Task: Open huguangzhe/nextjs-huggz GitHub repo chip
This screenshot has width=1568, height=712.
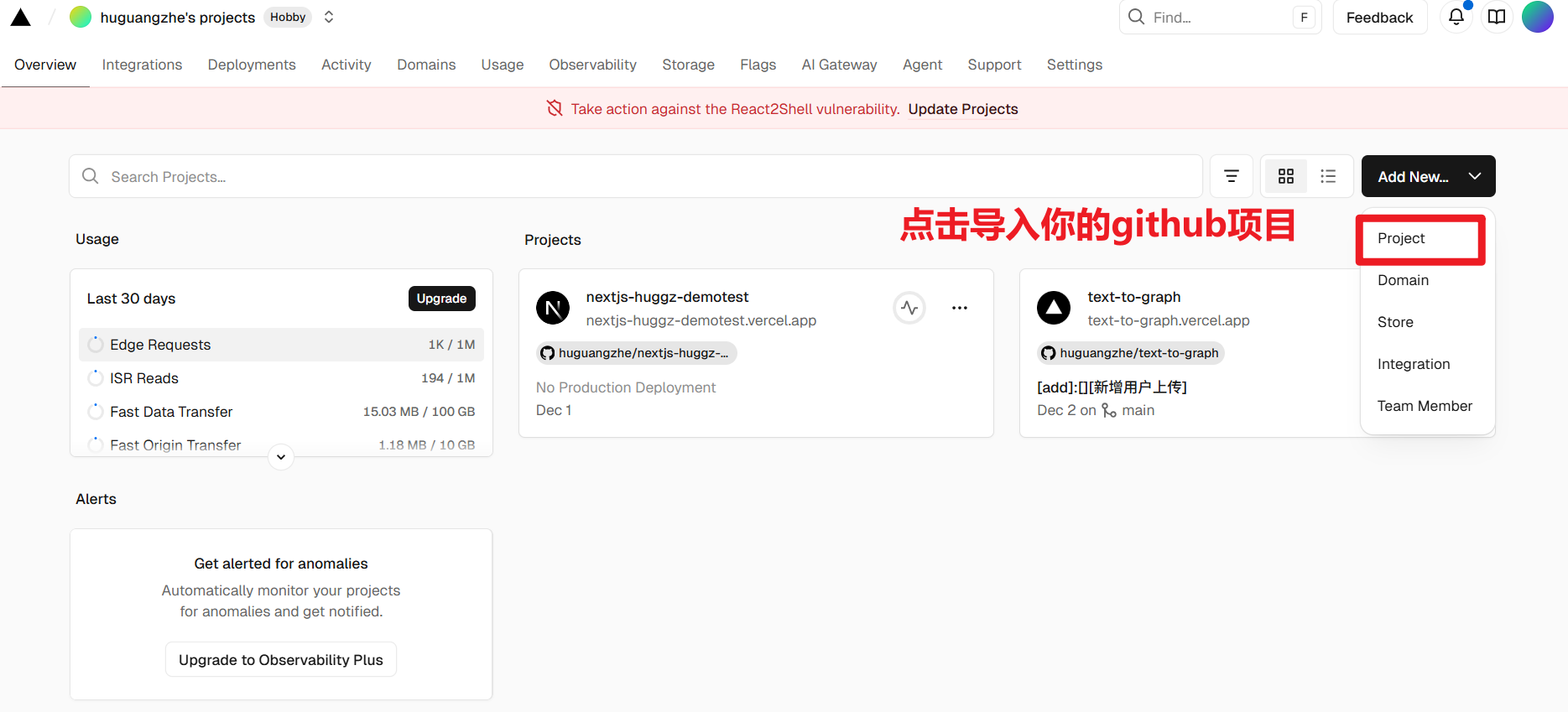Action: coord(637,353)
